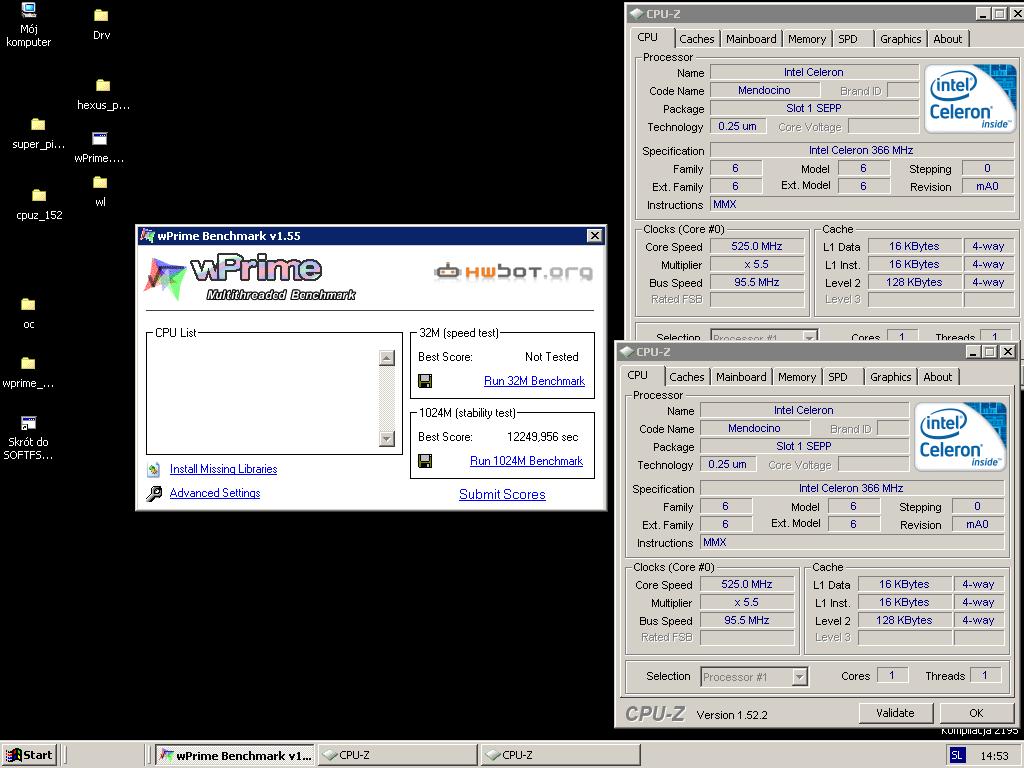Minimize the front CPU-Z window

(973, 352)
